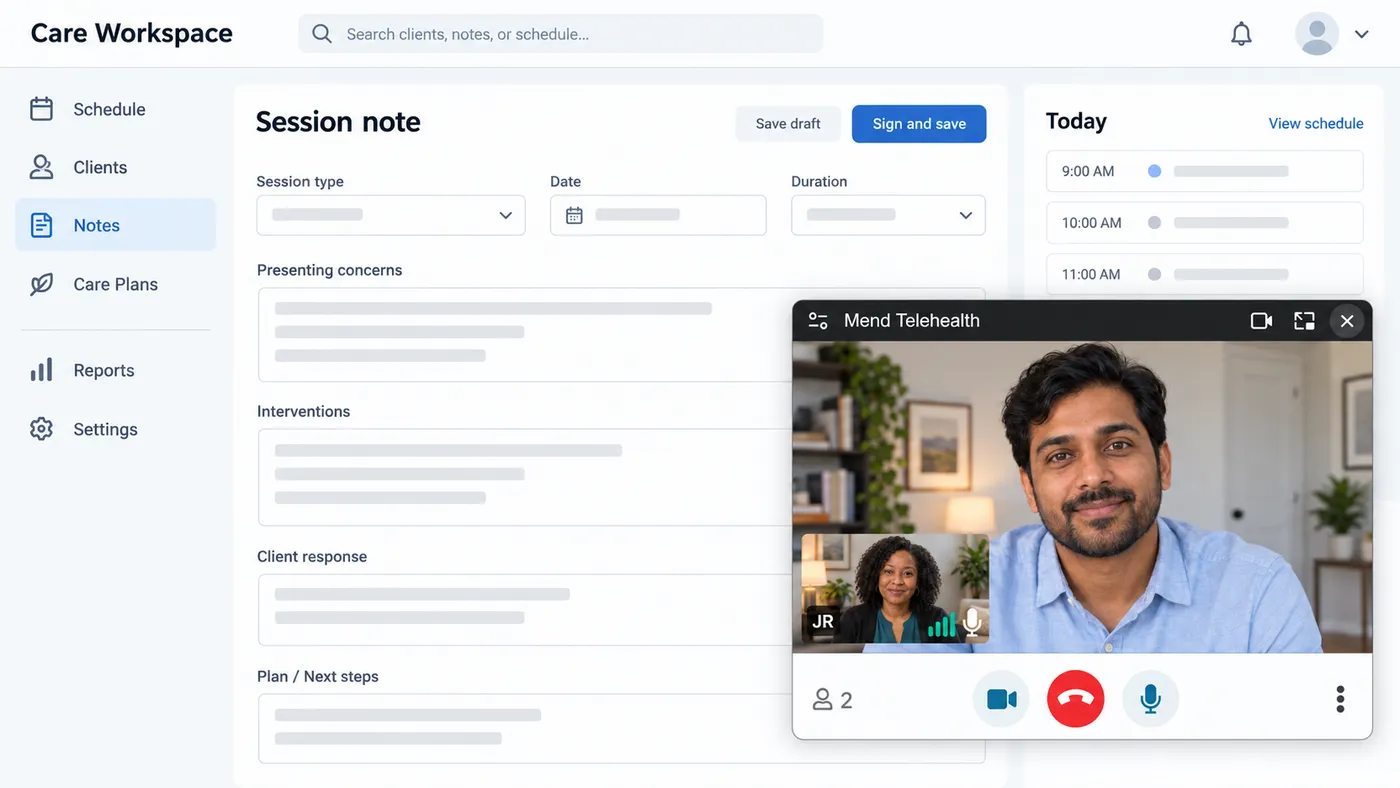The height and width of the screenshot is (788, 1400).
Task: Click the Sign and save button
Action: tap(919, 124)
